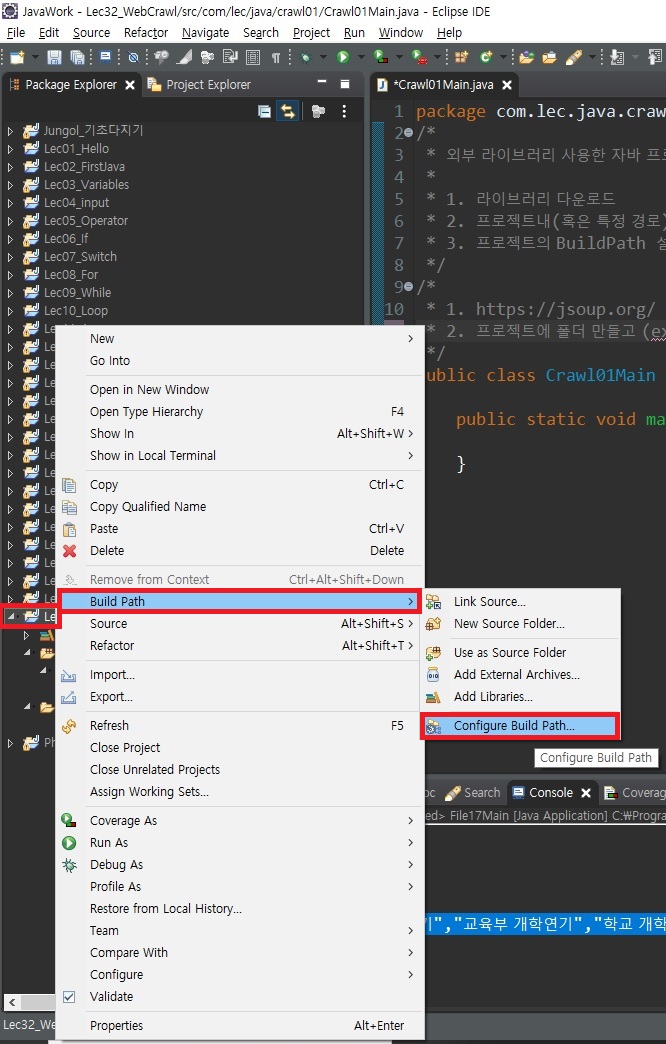
Task: Open the Window menu
Action: click(x=400, y=33)
